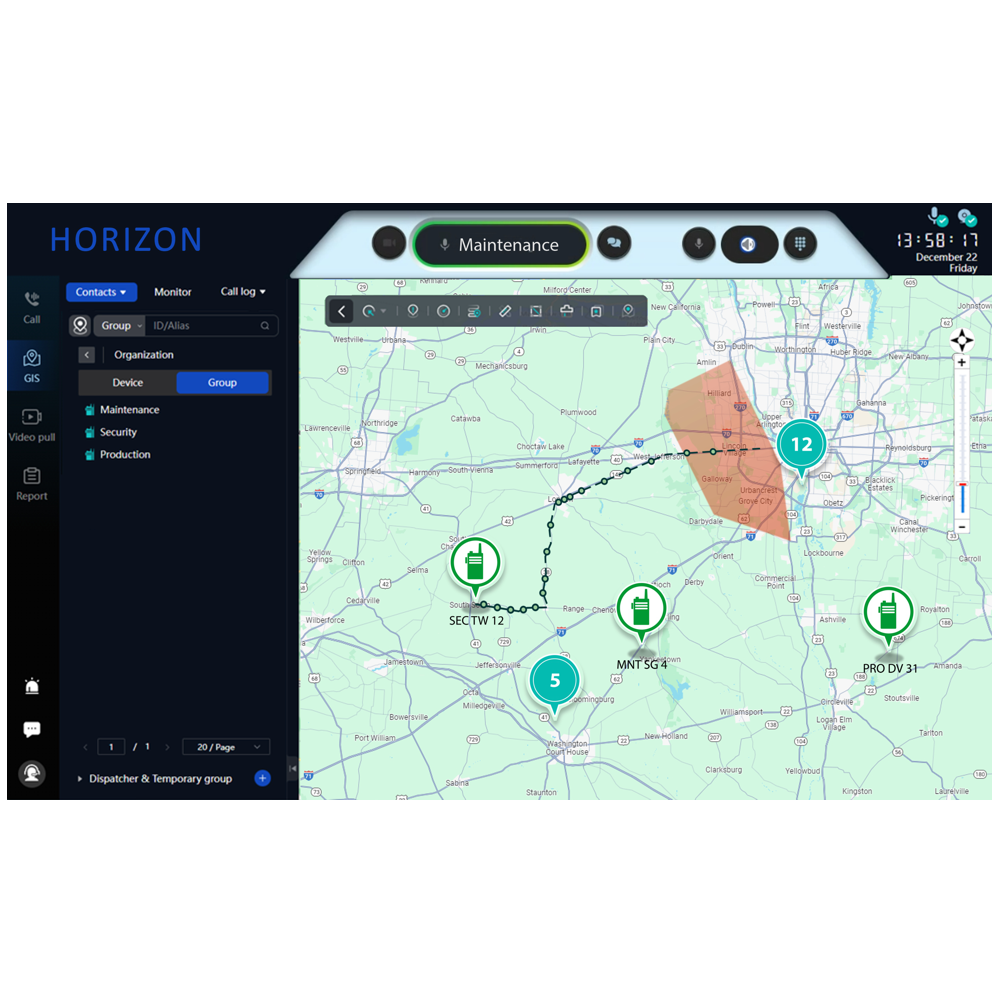
Task: Click the map compass navigation control
Action: [x=961, y=339]
